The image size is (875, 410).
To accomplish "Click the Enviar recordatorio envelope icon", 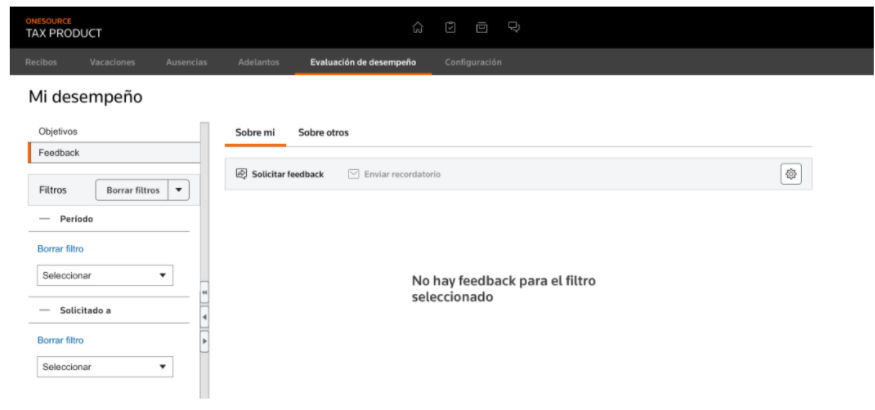I will pyautogui.click(x=353, y=174).
